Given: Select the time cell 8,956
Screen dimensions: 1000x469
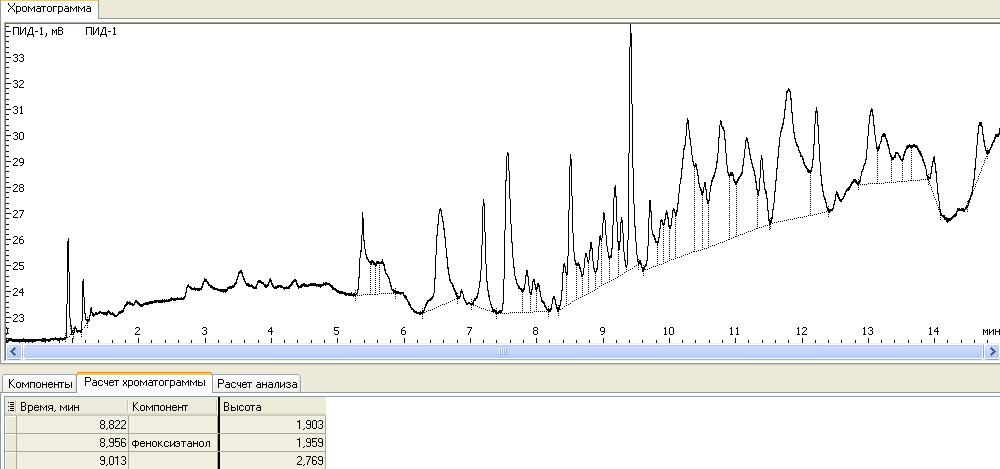Looking at the screenshot, I should [70, 443].
